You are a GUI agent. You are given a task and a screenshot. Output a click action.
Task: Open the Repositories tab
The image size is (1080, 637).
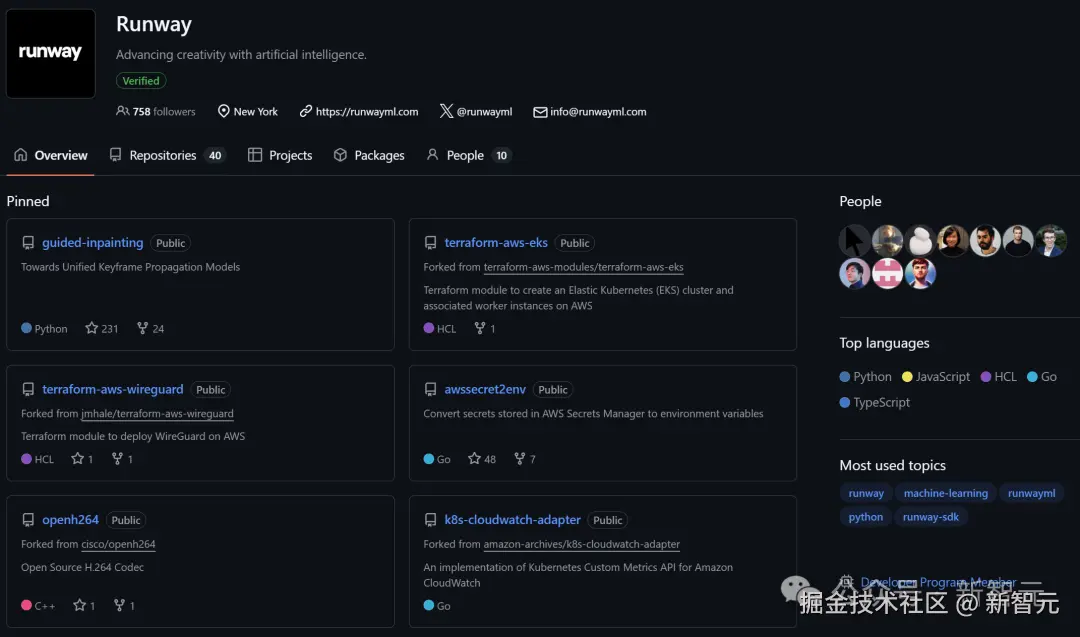(167, 156)
